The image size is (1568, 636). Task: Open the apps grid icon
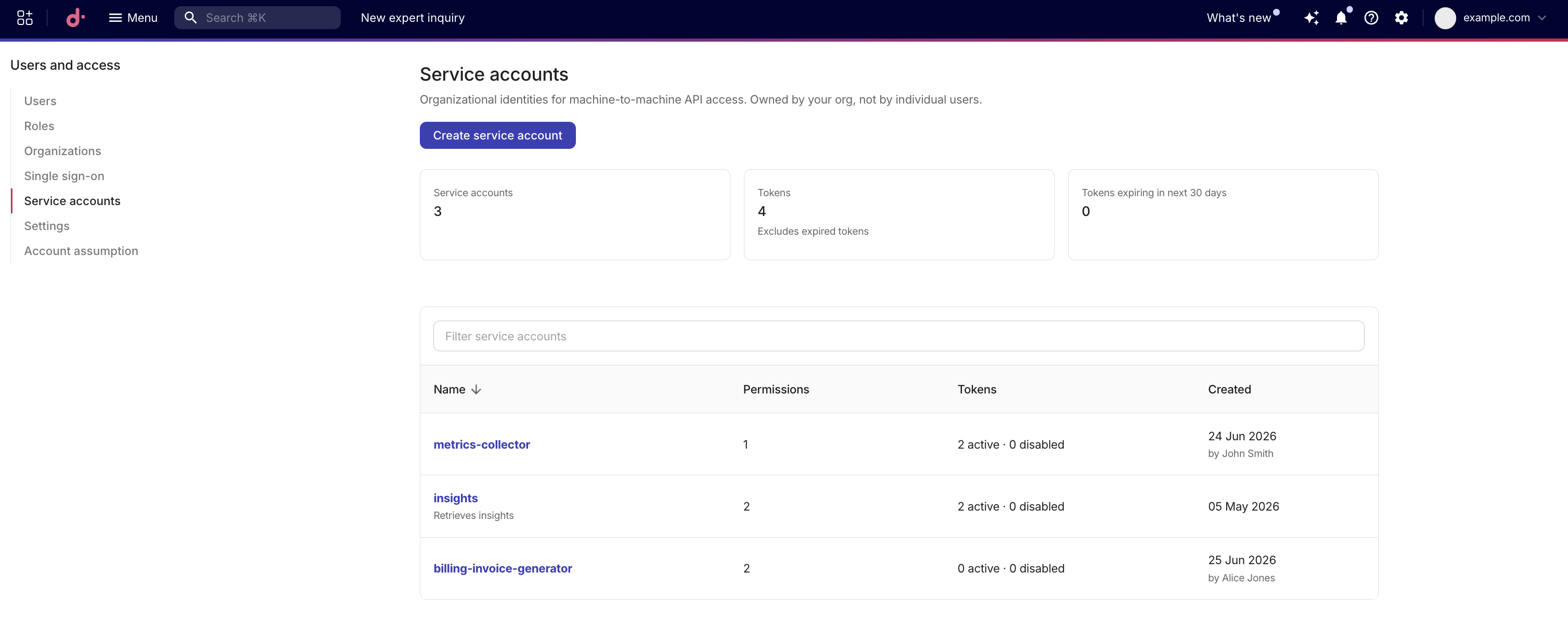[x=25, y=18]
